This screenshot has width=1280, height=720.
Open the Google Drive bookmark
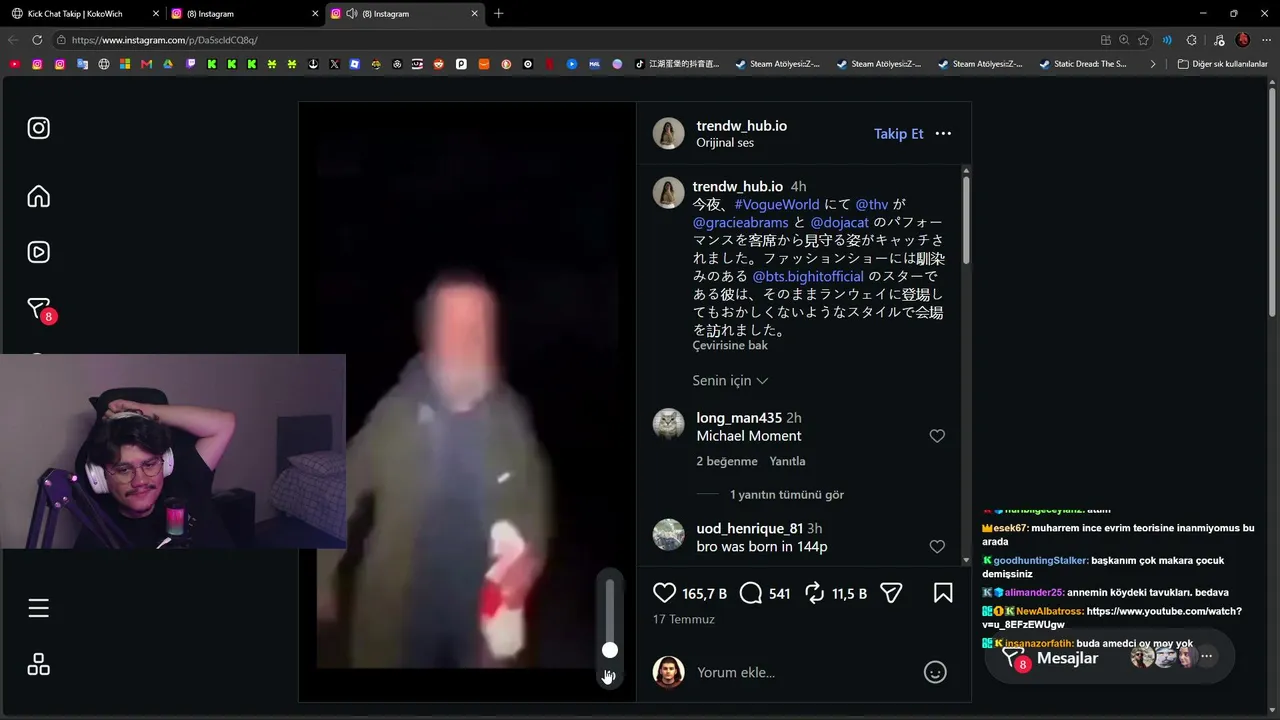click(x=168, y=64)
